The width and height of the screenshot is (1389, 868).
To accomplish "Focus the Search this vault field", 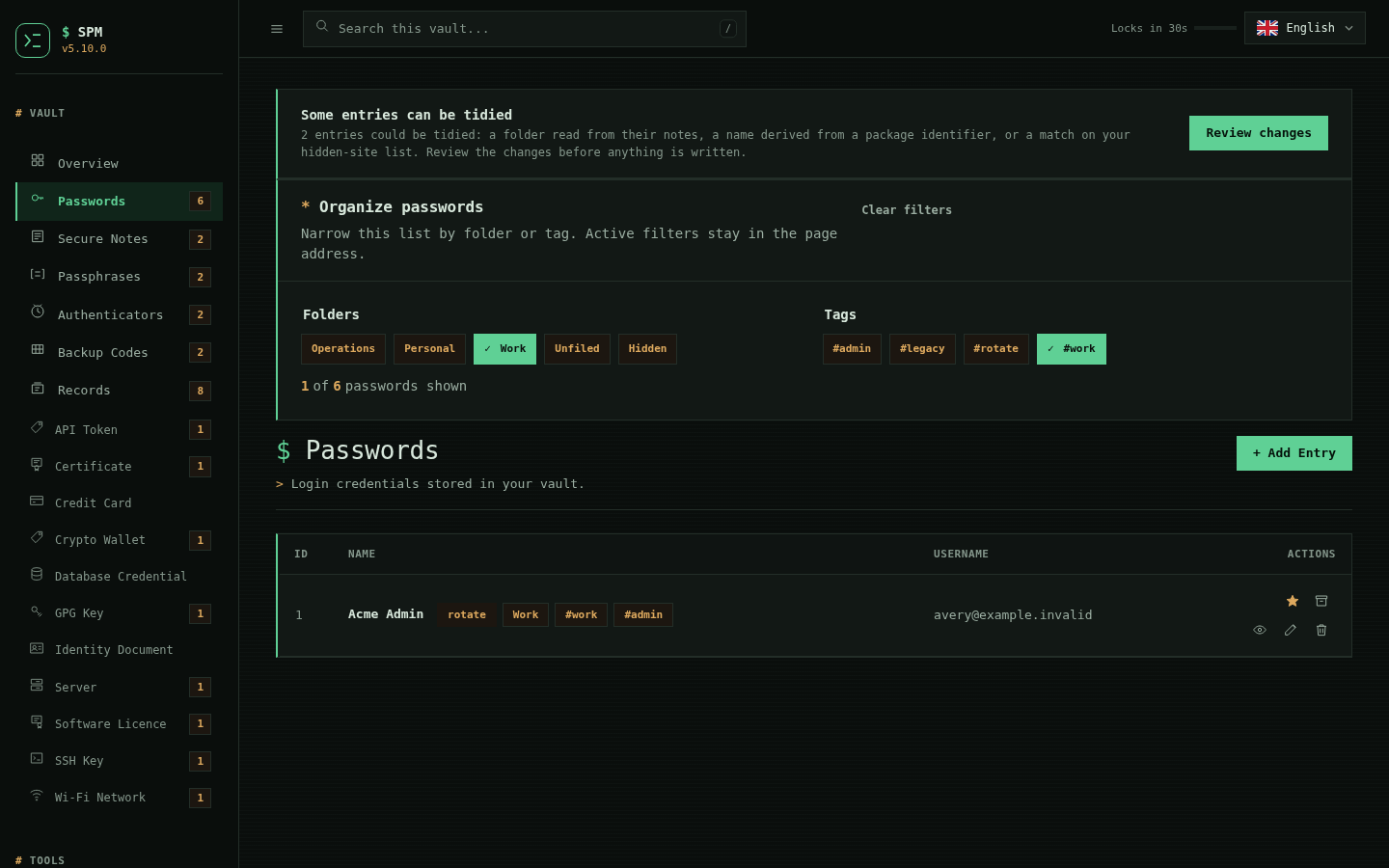I will (x=525, y=29).
